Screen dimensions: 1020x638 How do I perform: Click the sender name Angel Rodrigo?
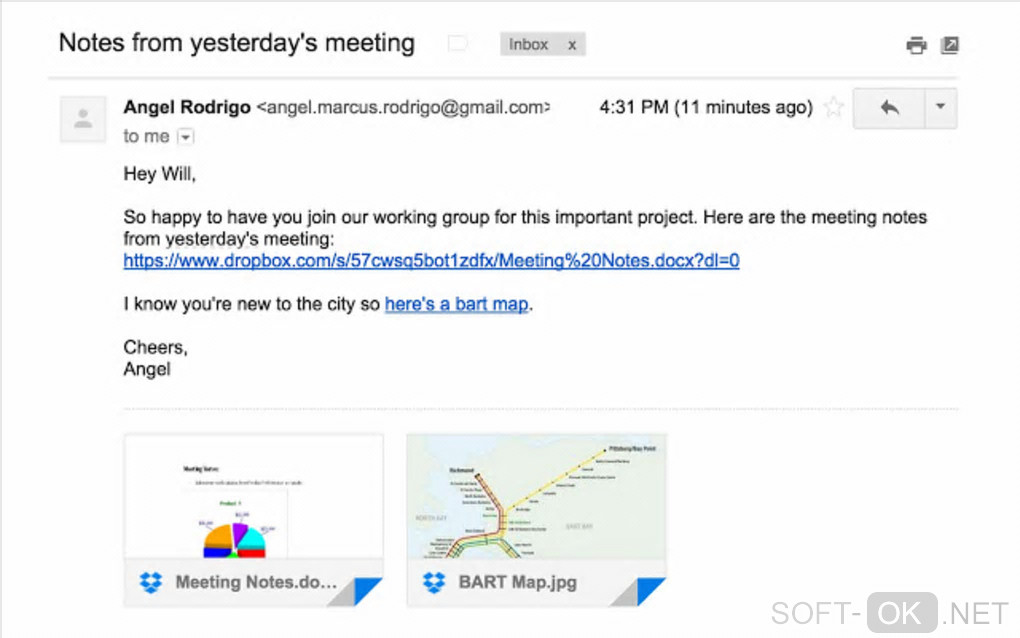[187, 108]
